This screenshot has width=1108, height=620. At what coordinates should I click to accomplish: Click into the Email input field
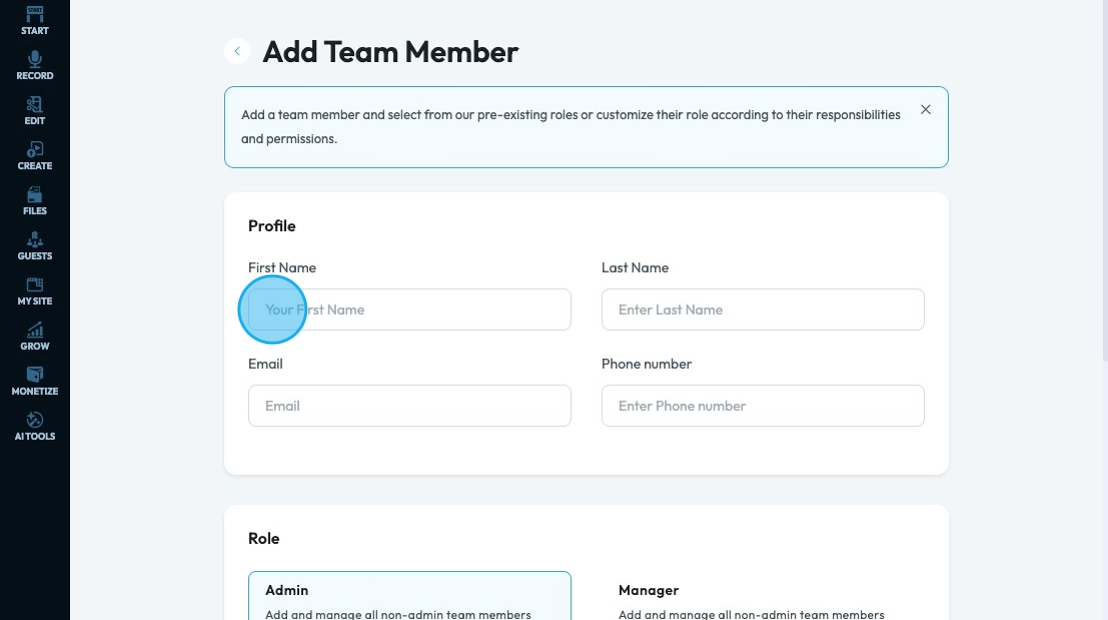pos(410,406)
